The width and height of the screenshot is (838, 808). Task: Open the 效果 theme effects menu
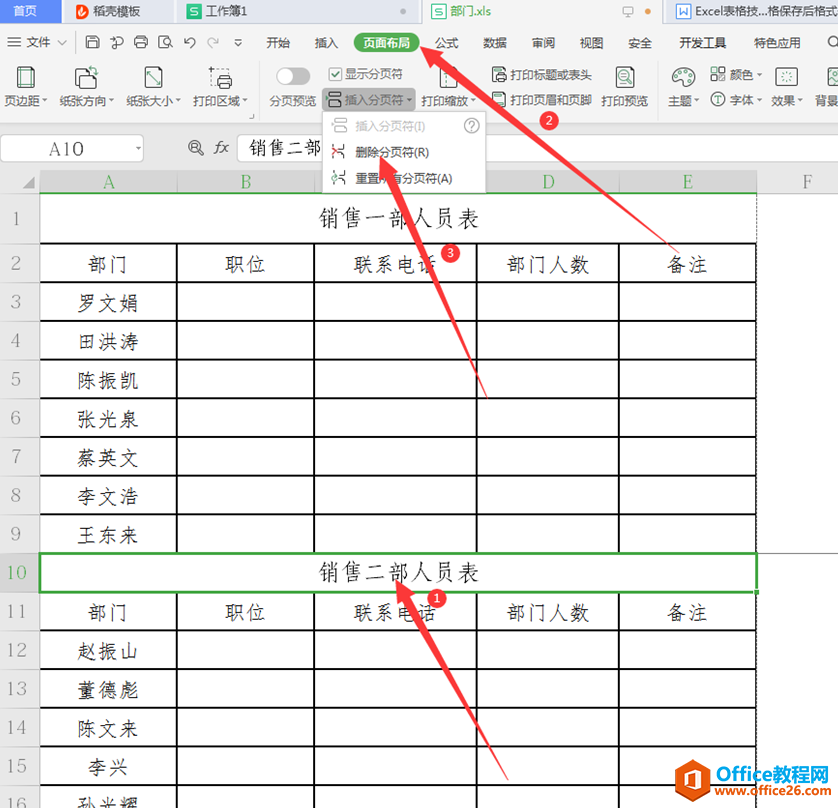[786, 86]
